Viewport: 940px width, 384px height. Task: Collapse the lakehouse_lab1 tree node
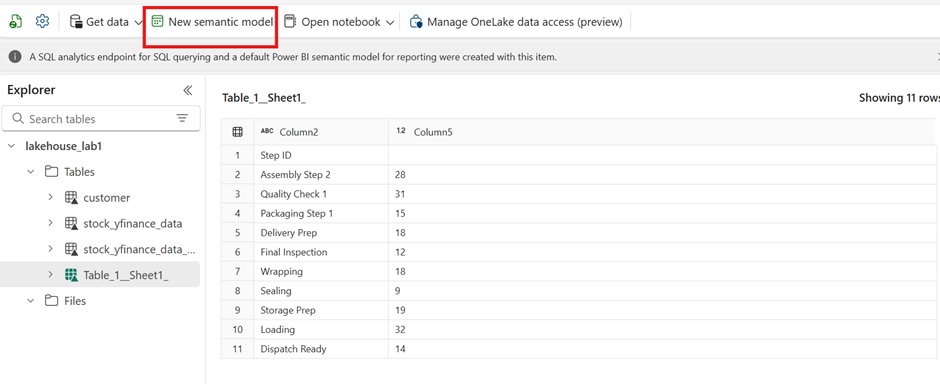click(x=11, y=146)
